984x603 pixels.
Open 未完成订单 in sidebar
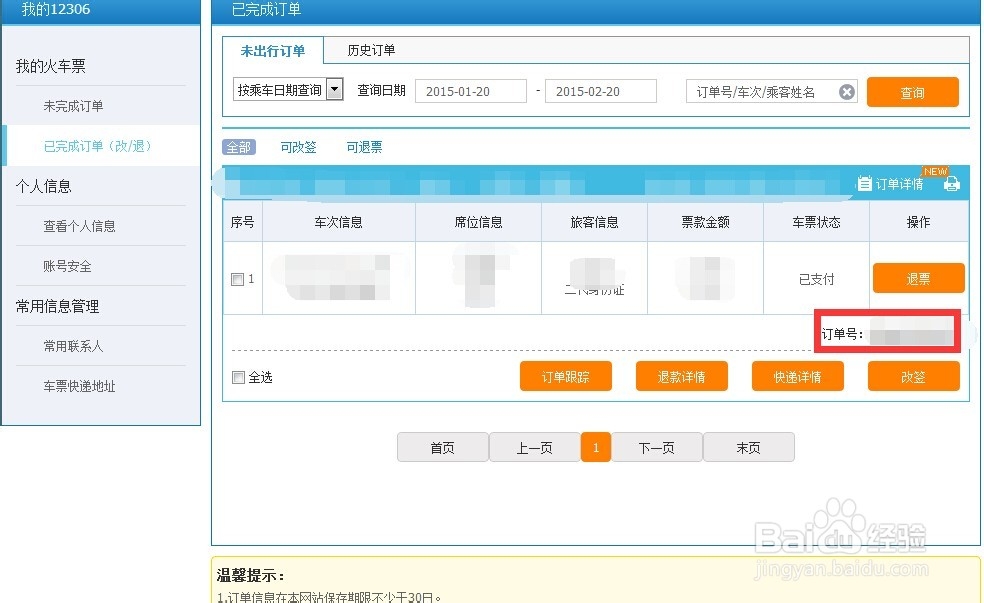click(73, 106)
